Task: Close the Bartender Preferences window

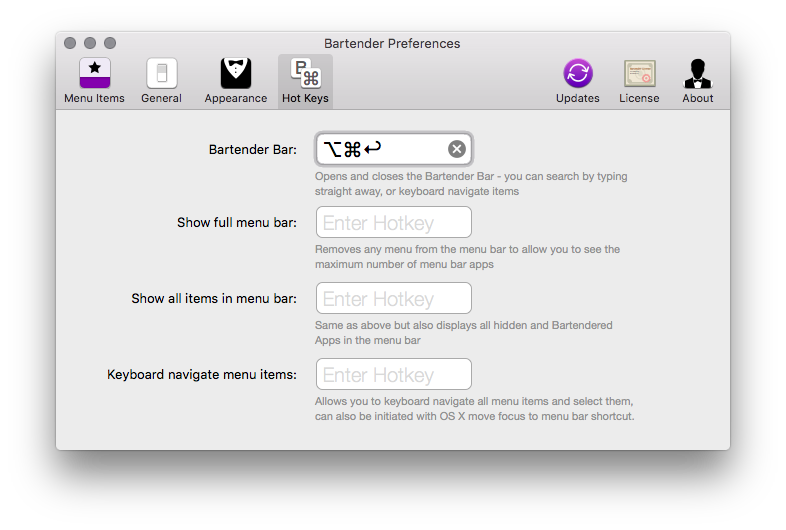Action: pos(70,43)
